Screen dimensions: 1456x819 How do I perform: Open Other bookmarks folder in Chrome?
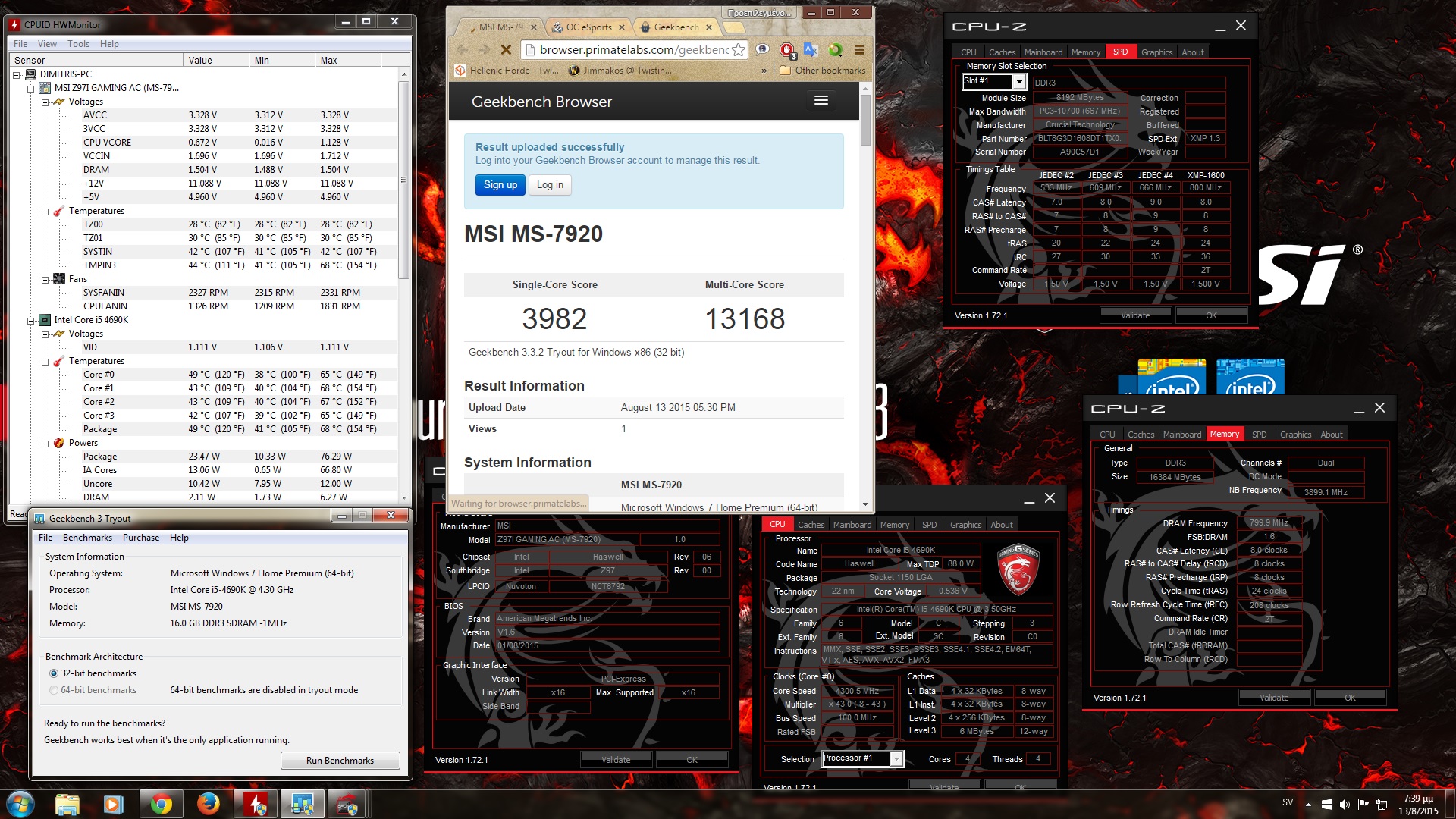[x=823, y=71]
